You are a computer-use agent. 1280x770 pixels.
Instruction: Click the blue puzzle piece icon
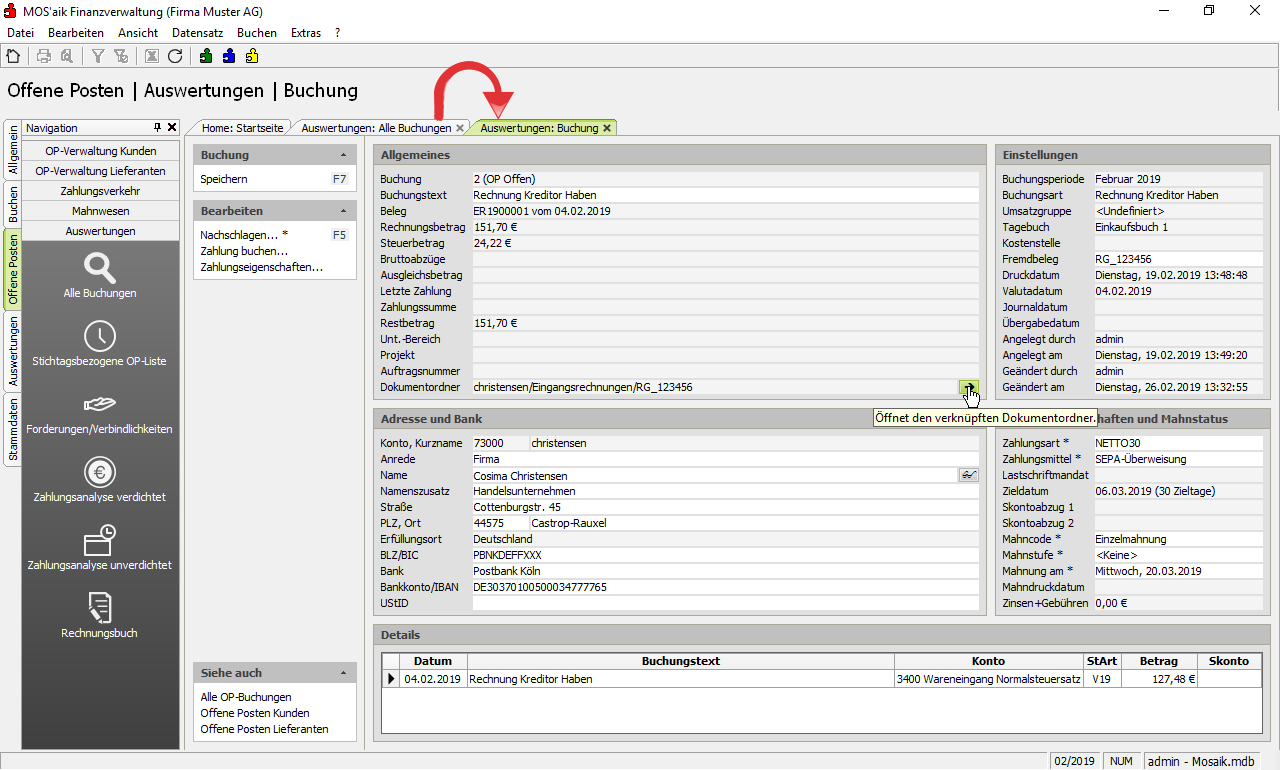coord(229,57)
